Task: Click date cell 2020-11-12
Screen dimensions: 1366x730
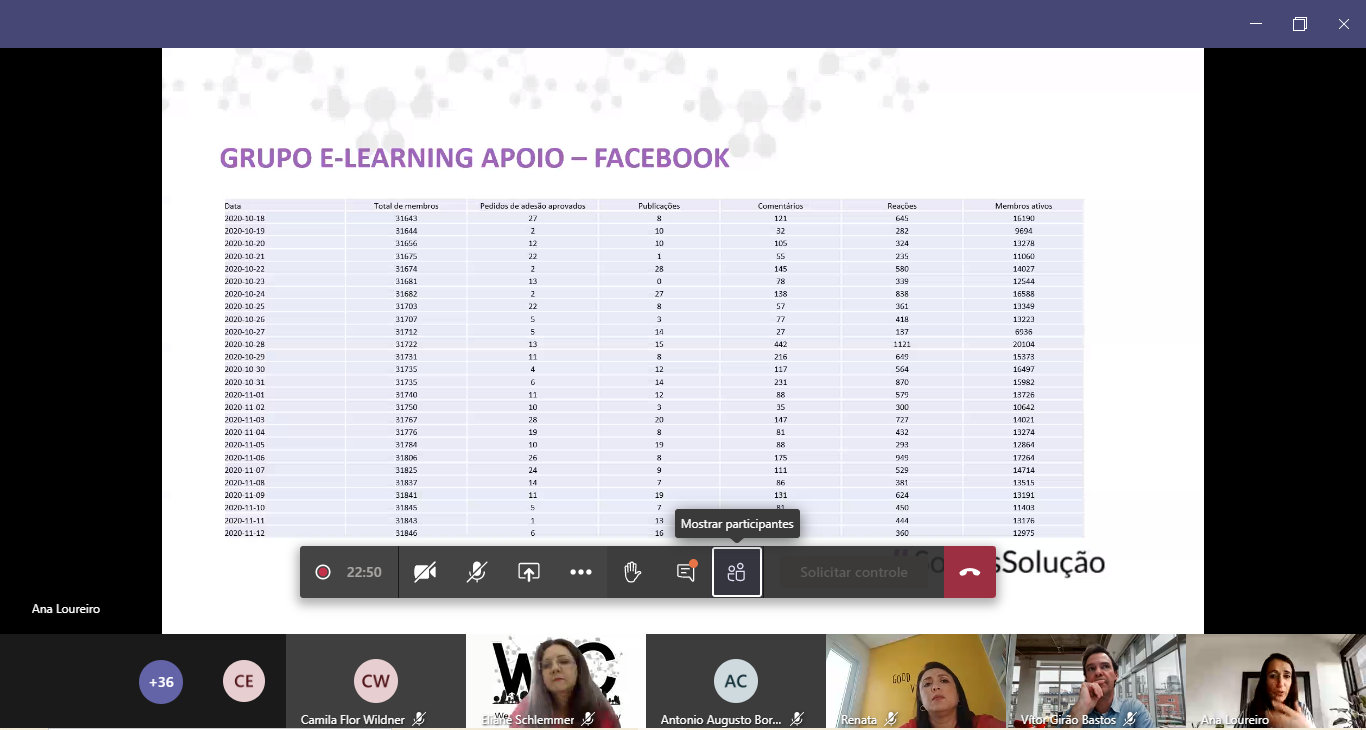Action: (x=245, y=533)
